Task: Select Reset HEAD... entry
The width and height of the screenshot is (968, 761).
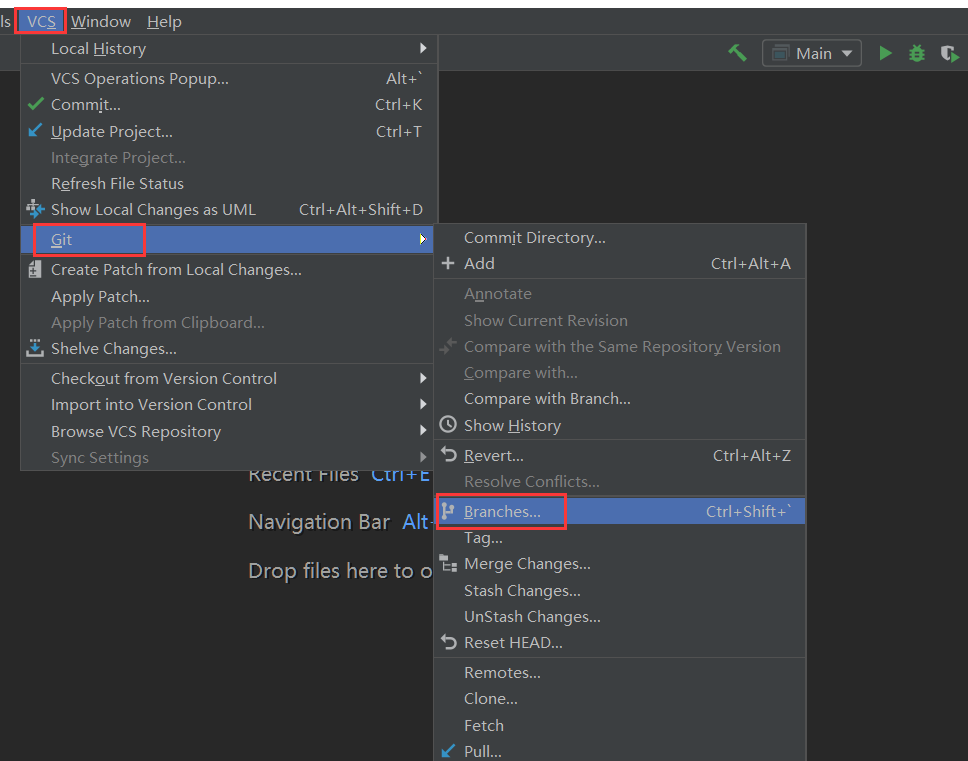Action: click(x=620, y=643)
